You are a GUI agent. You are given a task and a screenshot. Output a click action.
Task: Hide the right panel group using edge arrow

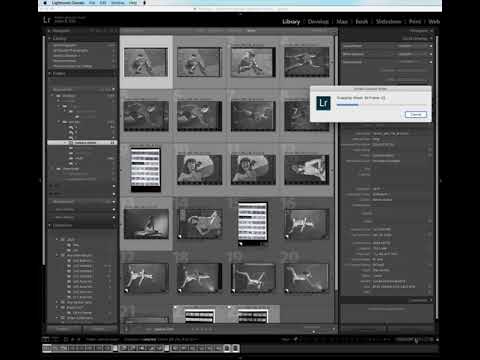click(x=440, y=181)
